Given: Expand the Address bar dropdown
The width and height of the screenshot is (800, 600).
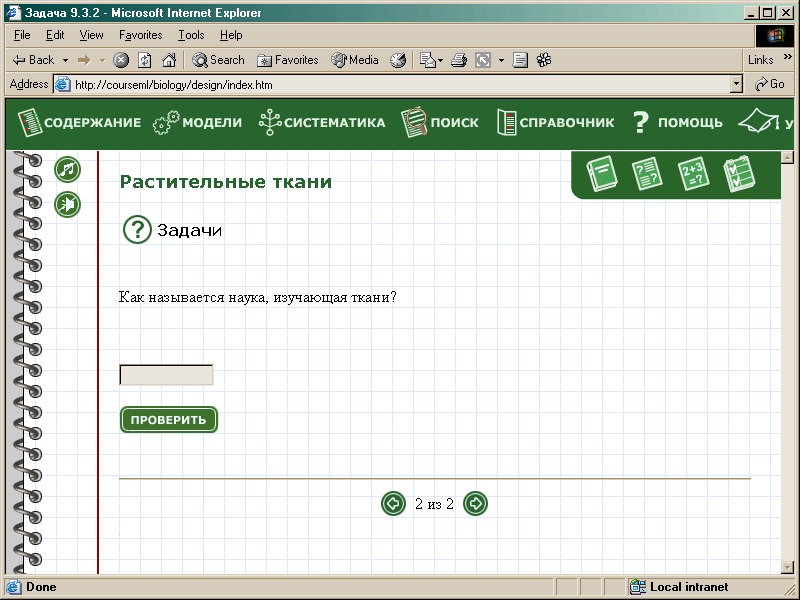Looking at the screenshot, I should pyautogui.click(x=737, y=85).
